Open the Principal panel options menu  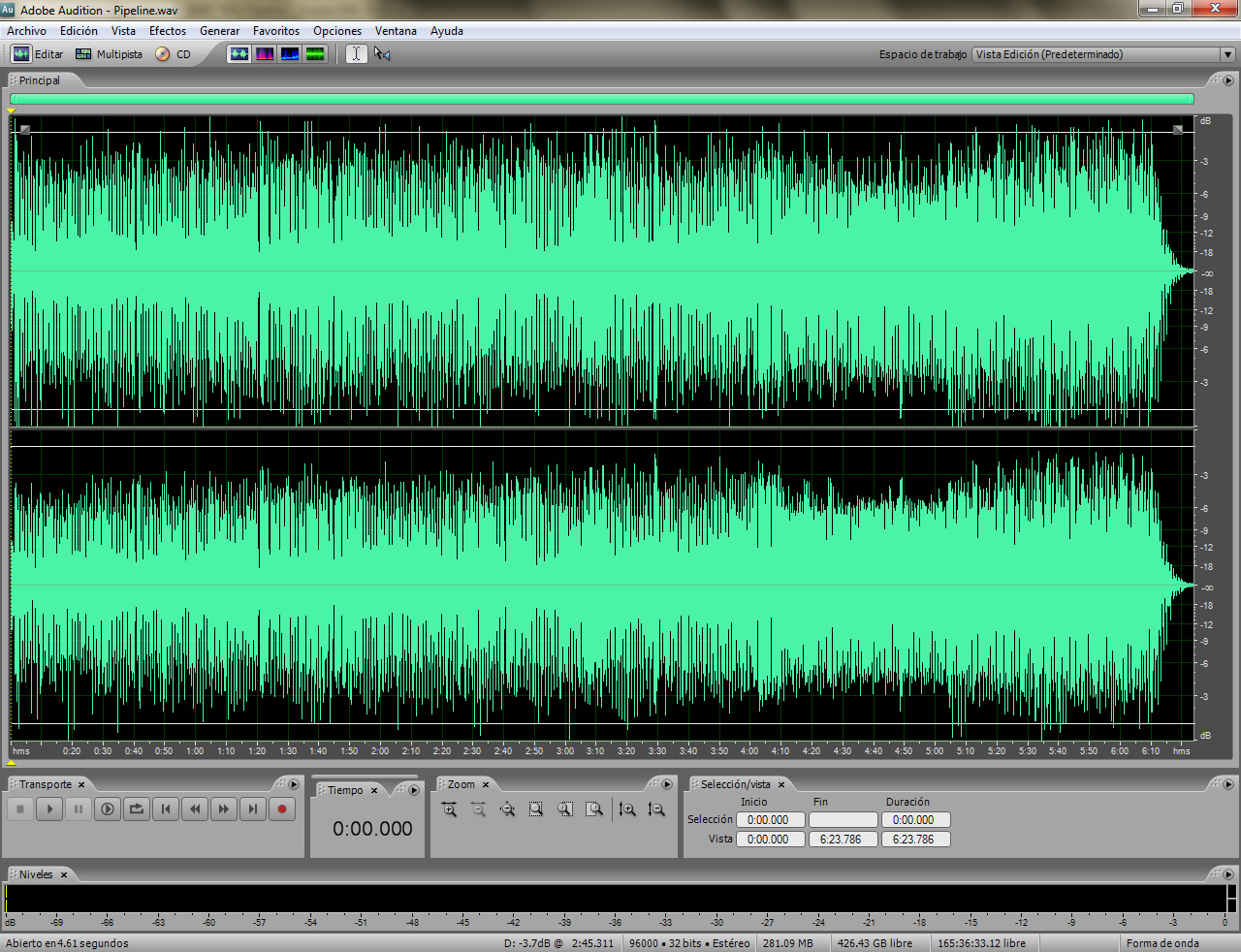(1228, 80)
